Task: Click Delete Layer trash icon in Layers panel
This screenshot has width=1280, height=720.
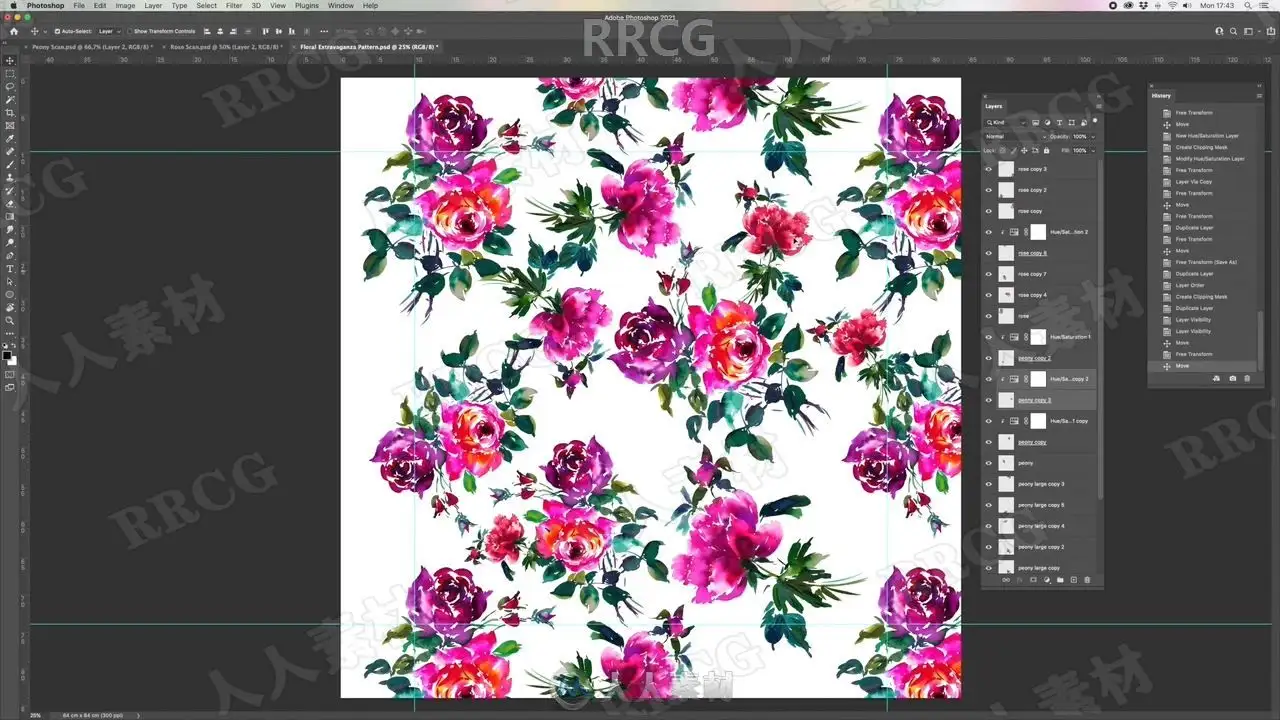Action: pos(1087,580)
